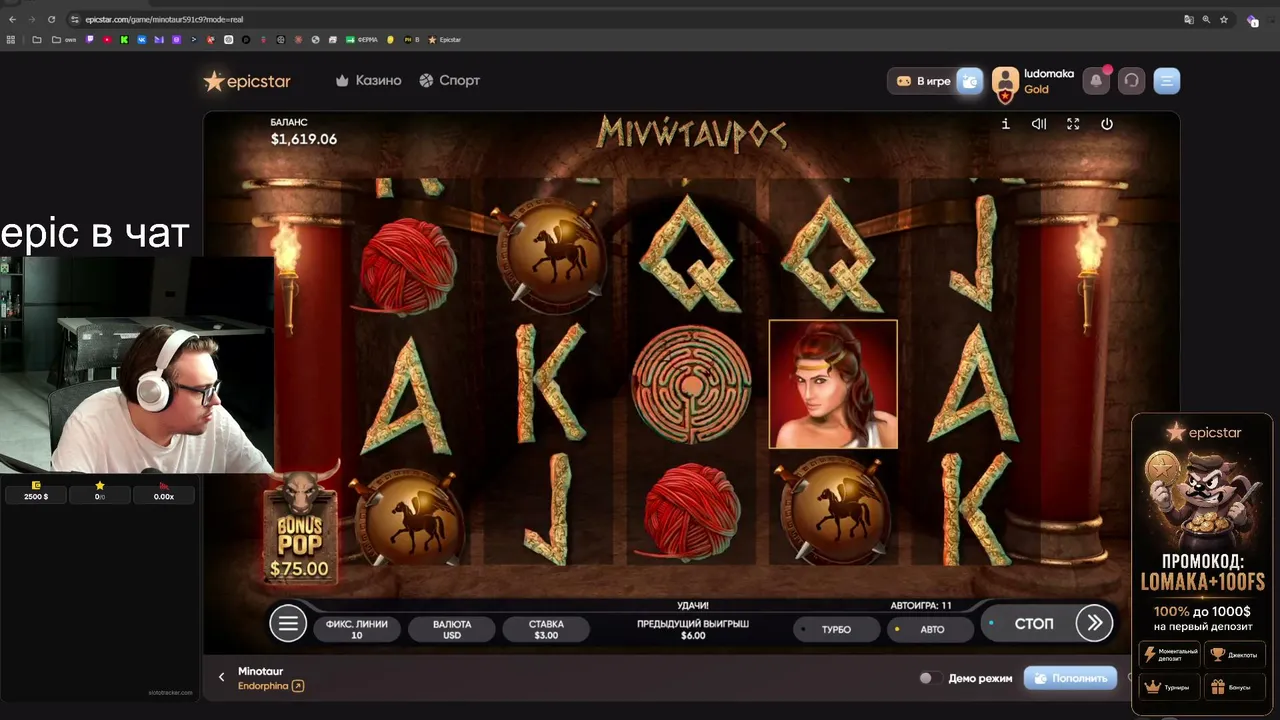Click the СТОП spin button
This screenshot has height=720, width=1280.
[x=1034, y=623]
